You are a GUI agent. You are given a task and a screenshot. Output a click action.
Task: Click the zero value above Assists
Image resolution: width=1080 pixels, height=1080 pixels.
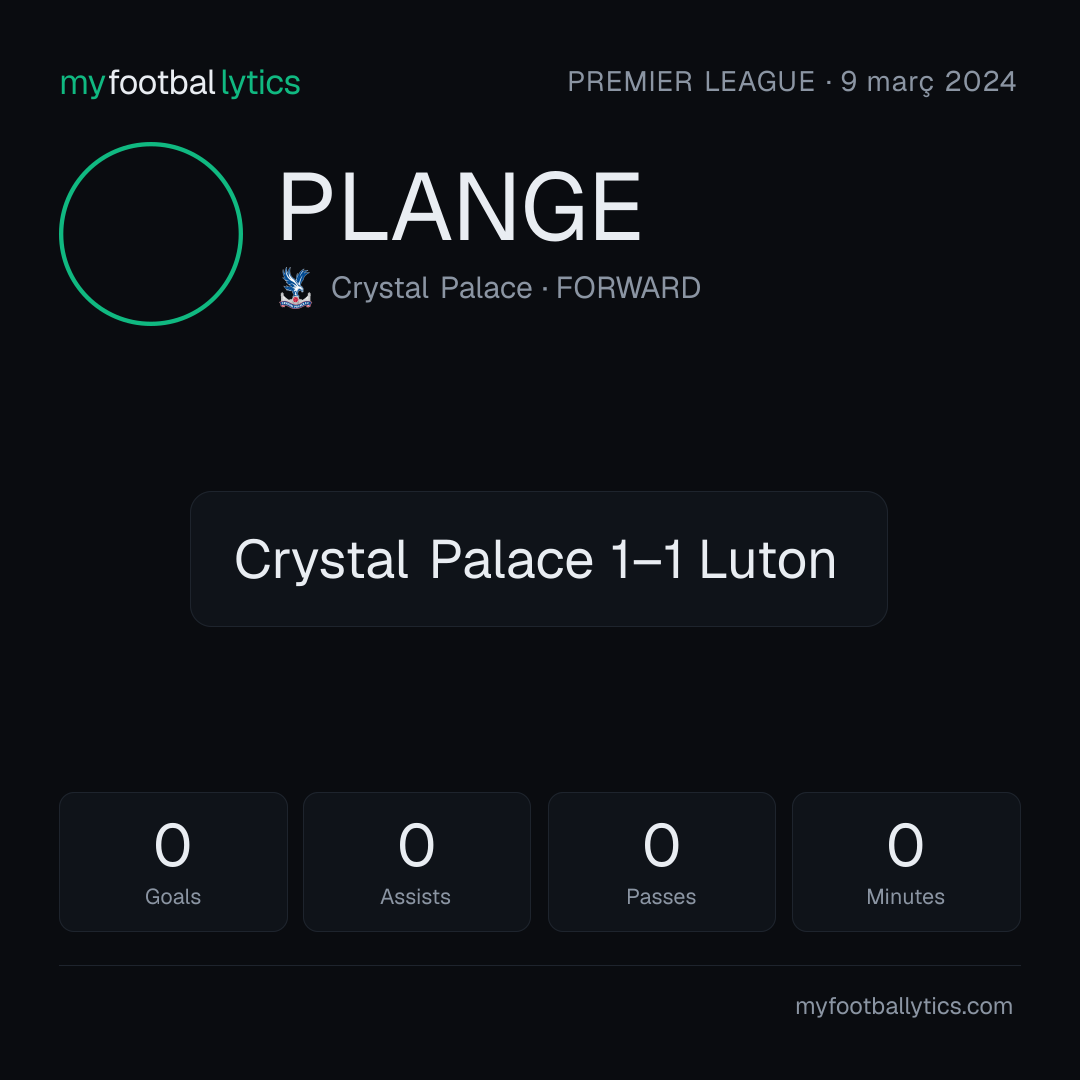tap(416, 845)
